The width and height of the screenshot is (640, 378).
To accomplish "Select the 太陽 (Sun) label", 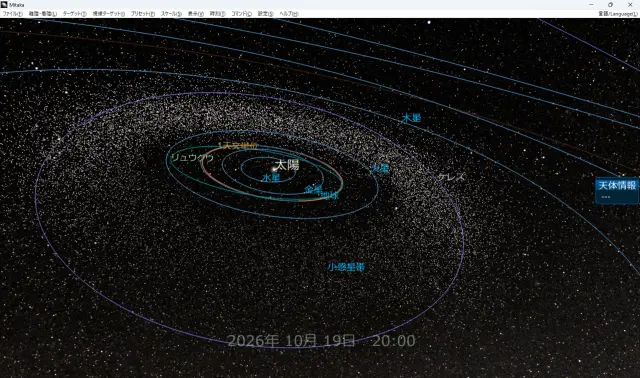I will coord(287,165).
